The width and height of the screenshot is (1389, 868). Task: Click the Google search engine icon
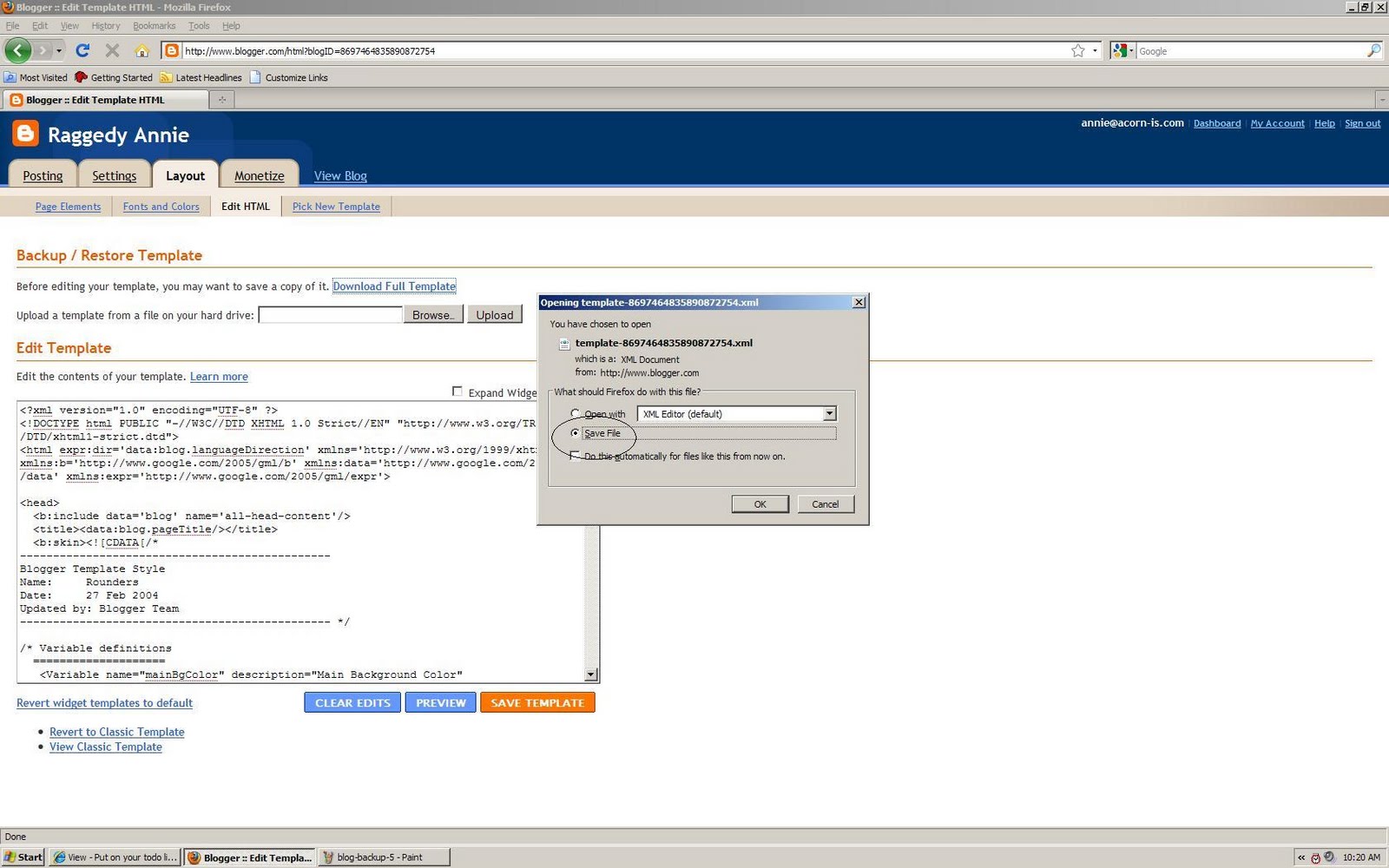tap(1120, 50)
